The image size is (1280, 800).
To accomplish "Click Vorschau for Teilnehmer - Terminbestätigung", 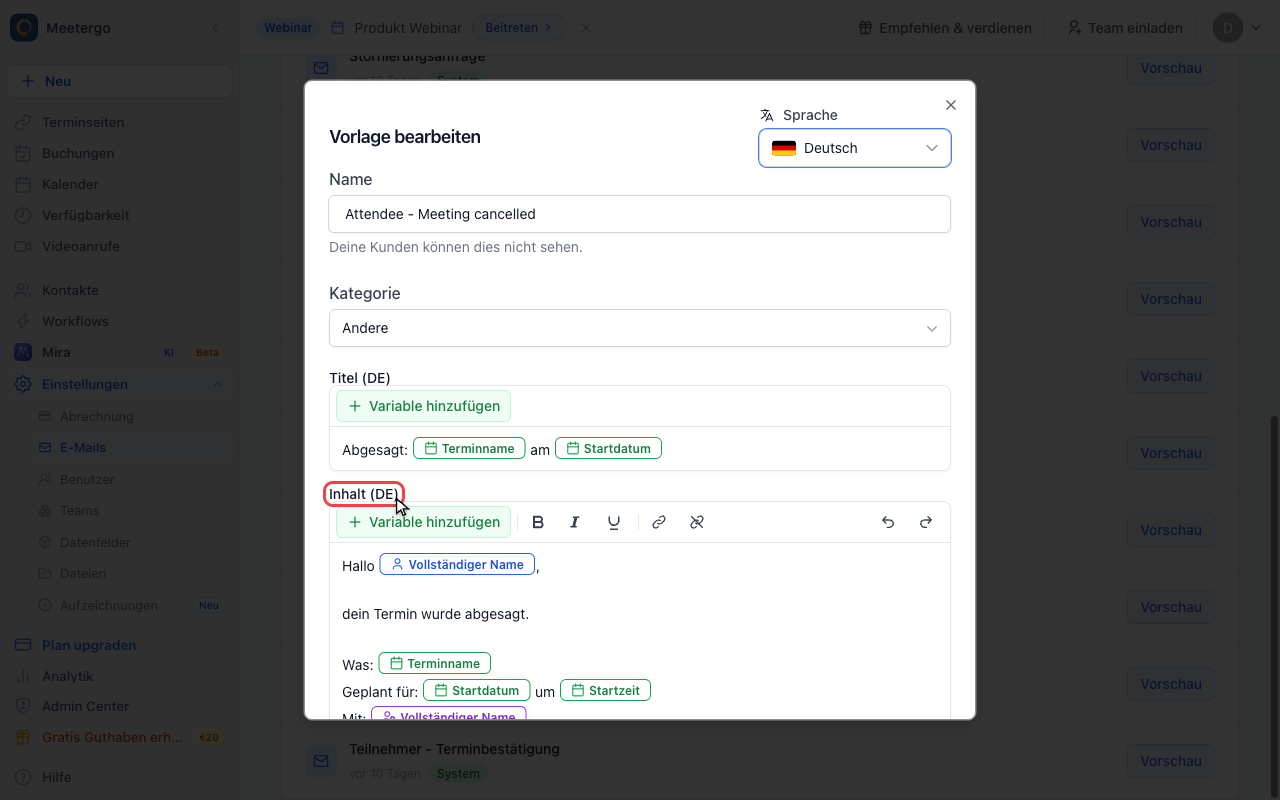I will coord(1171,761).
